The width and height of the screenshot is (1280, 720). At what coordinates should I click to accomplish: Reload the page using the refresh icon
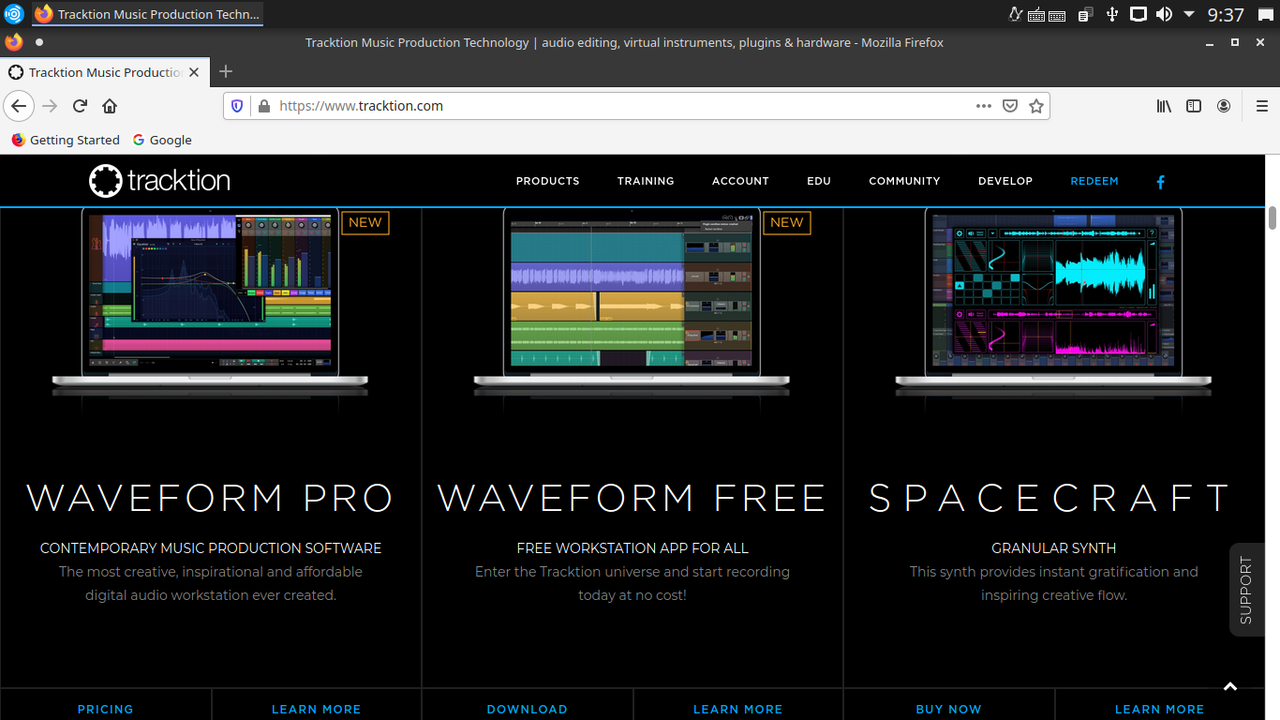[79, 105]
